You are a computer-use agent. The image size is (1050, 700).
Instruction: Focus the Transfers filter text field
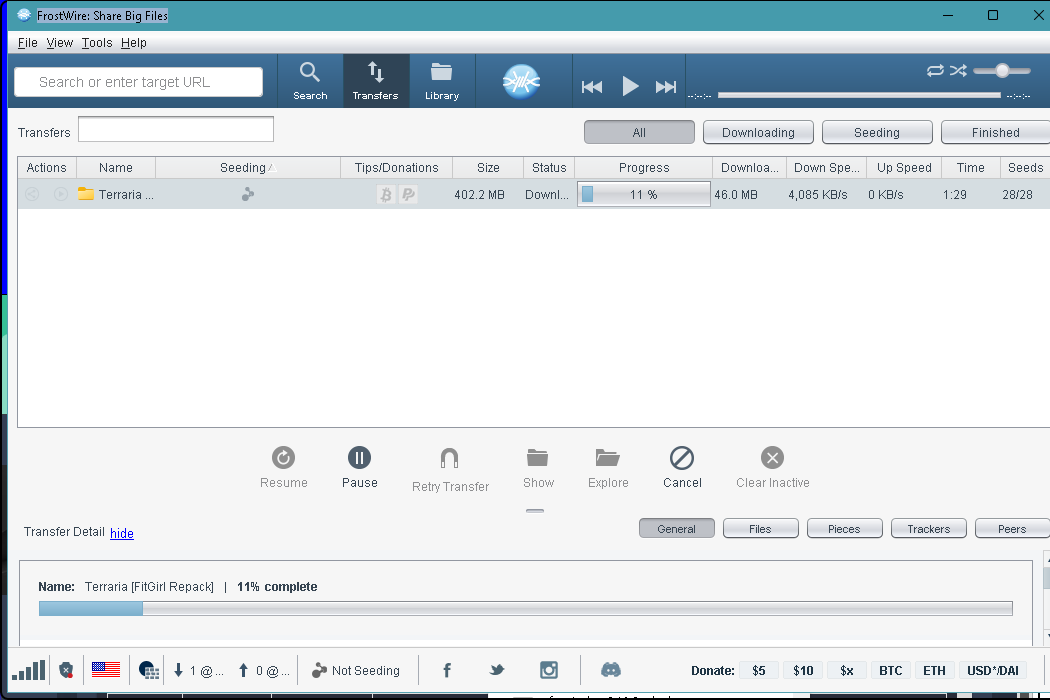pos(176,129)
